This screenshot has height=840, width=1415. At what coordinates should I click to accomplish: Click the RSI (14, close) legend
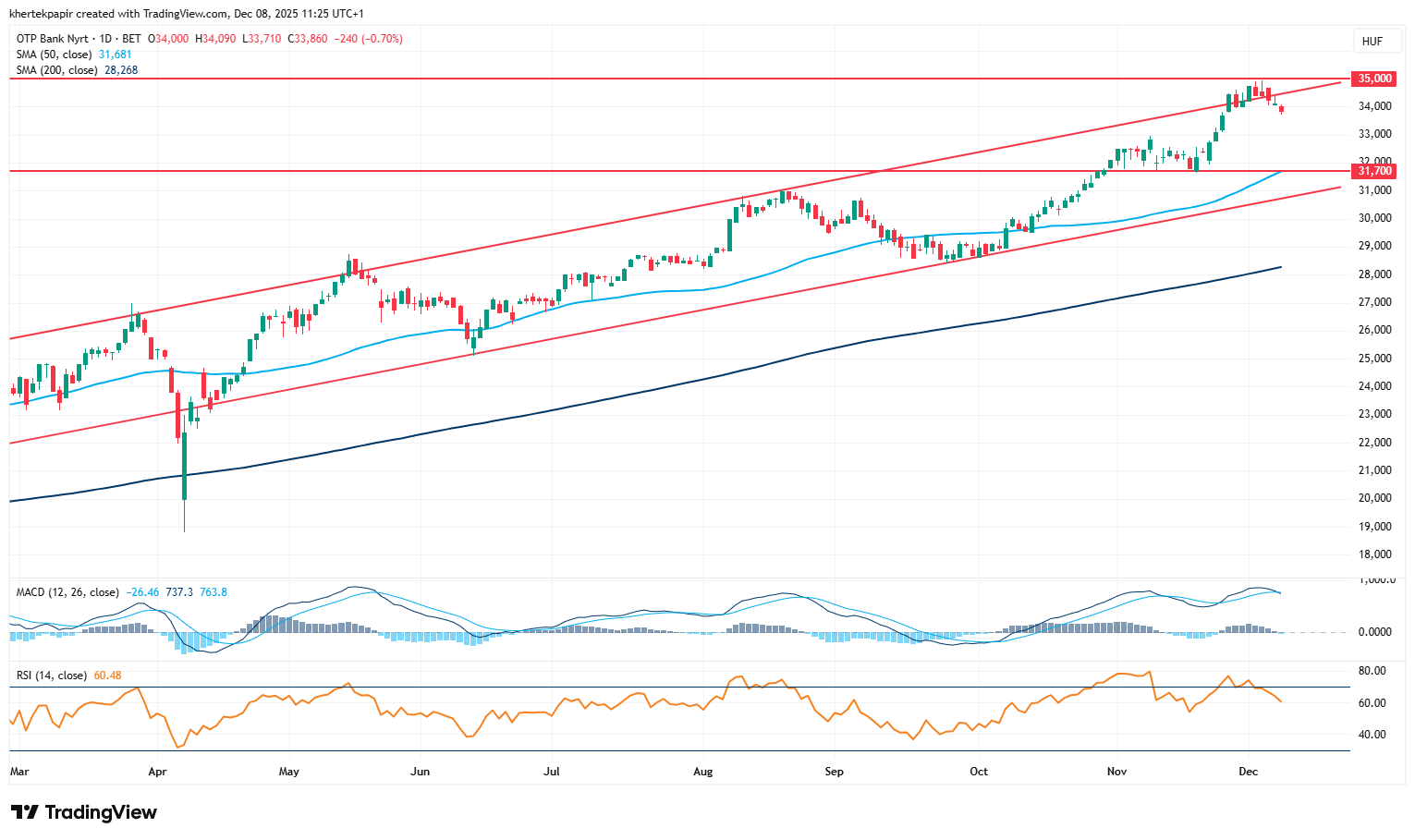coord(52,676)
